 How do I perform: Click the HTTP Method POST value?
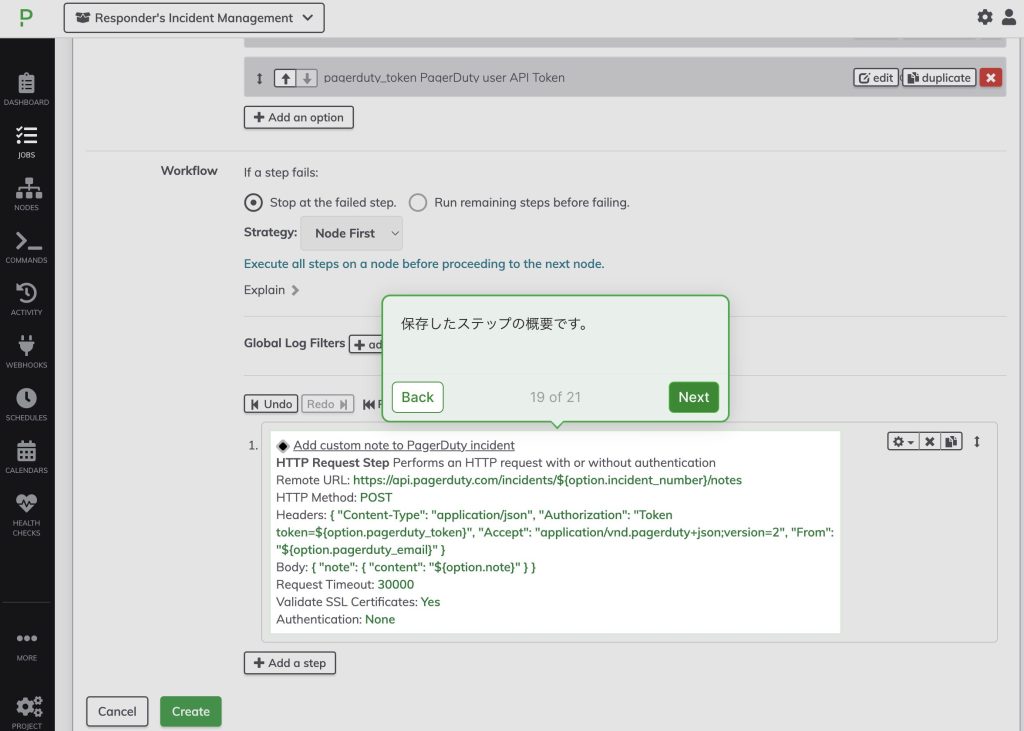(x=376, y=498)
